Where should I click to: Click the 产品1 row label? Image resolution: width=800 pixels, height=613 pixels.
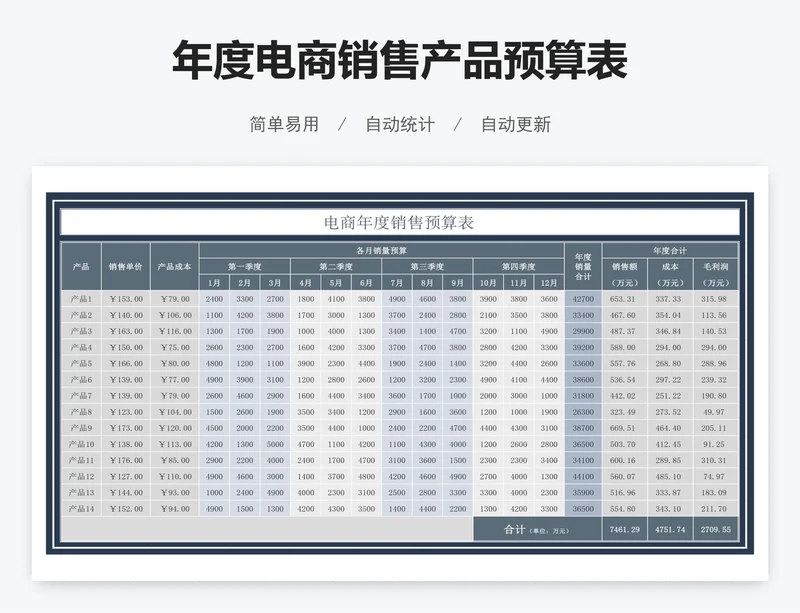click(x=81, y=299)
